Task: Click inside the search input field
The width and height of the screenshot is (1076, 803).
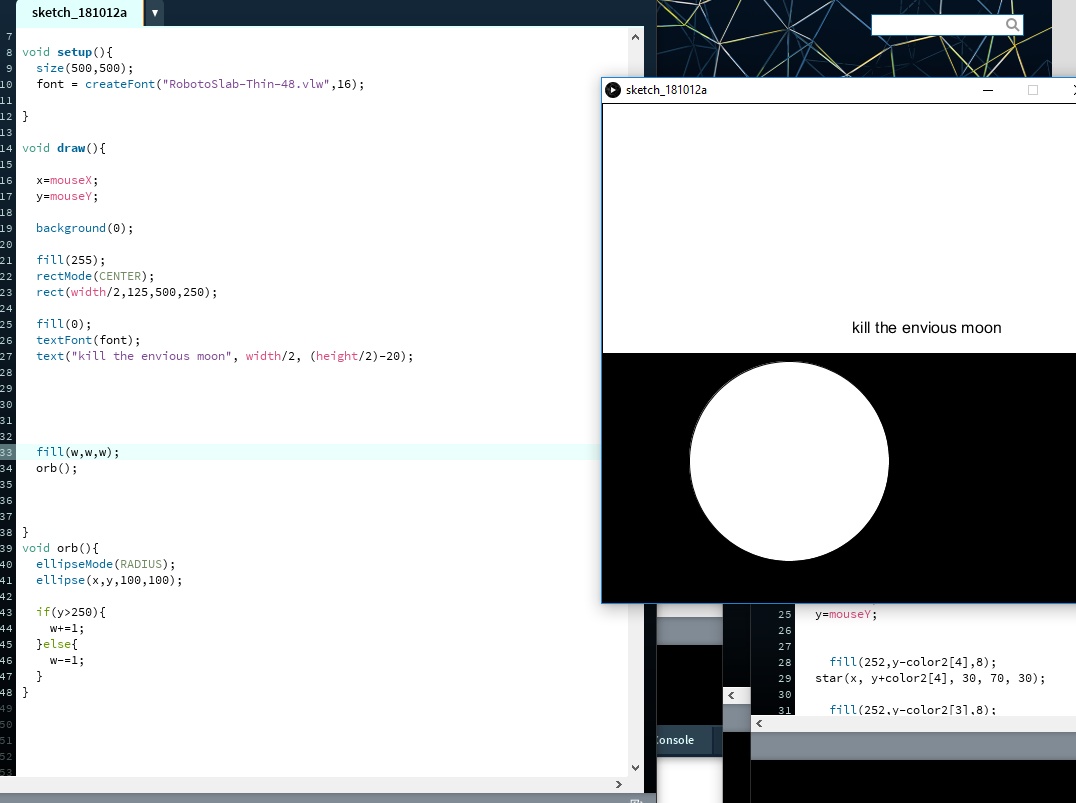Action: [936, 25]
